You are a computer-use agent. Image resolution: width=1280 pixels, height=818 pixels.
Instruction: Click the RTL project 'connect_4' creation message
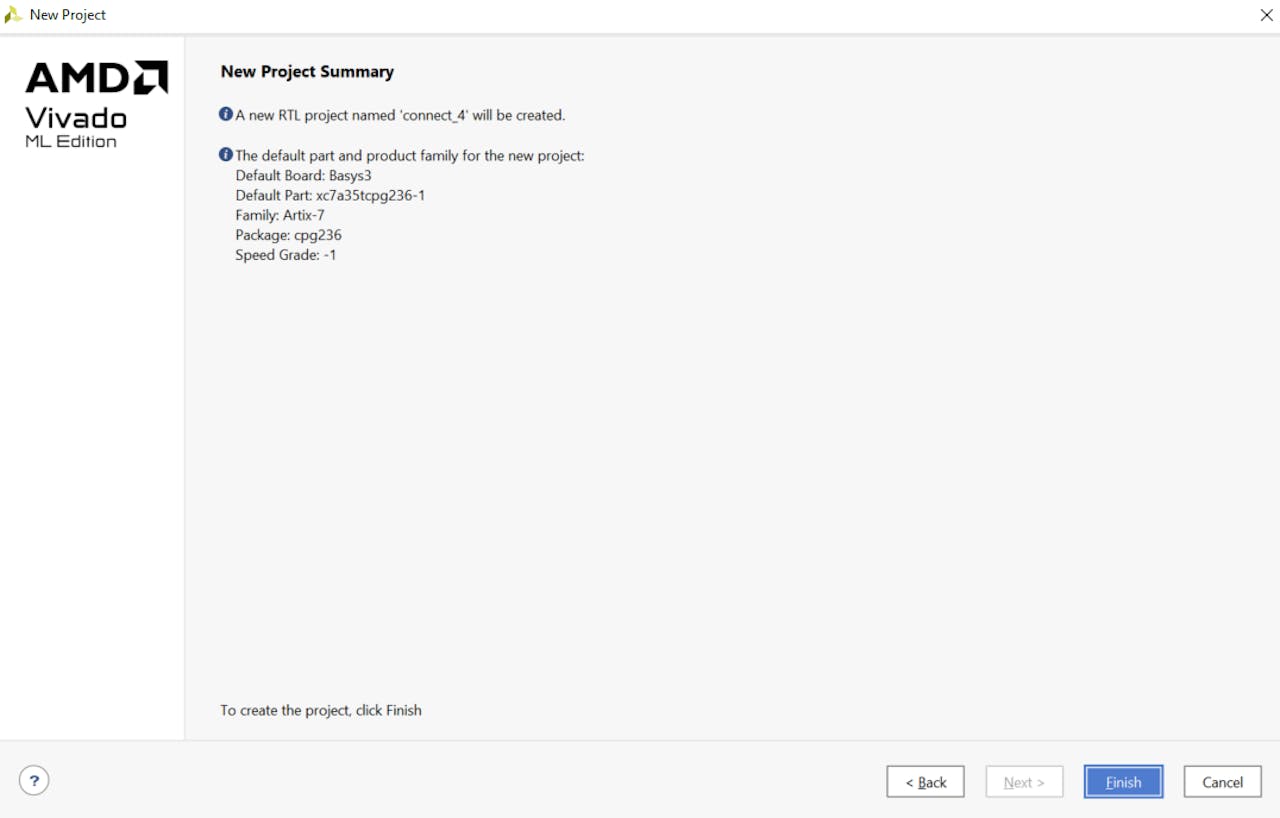[x=400, y=115]
